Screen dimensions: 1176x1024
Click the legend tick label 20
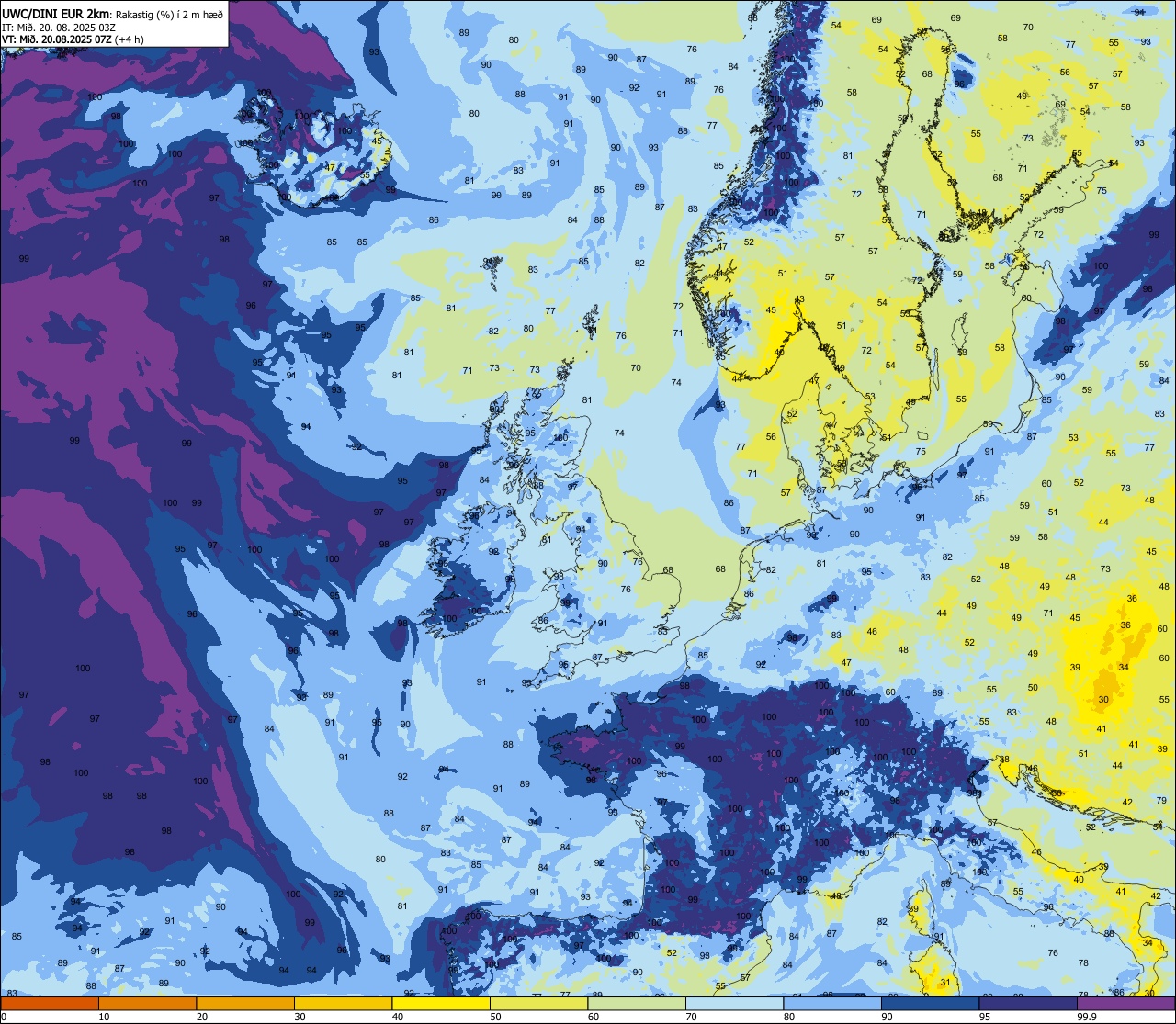(x=202, y=1017)
